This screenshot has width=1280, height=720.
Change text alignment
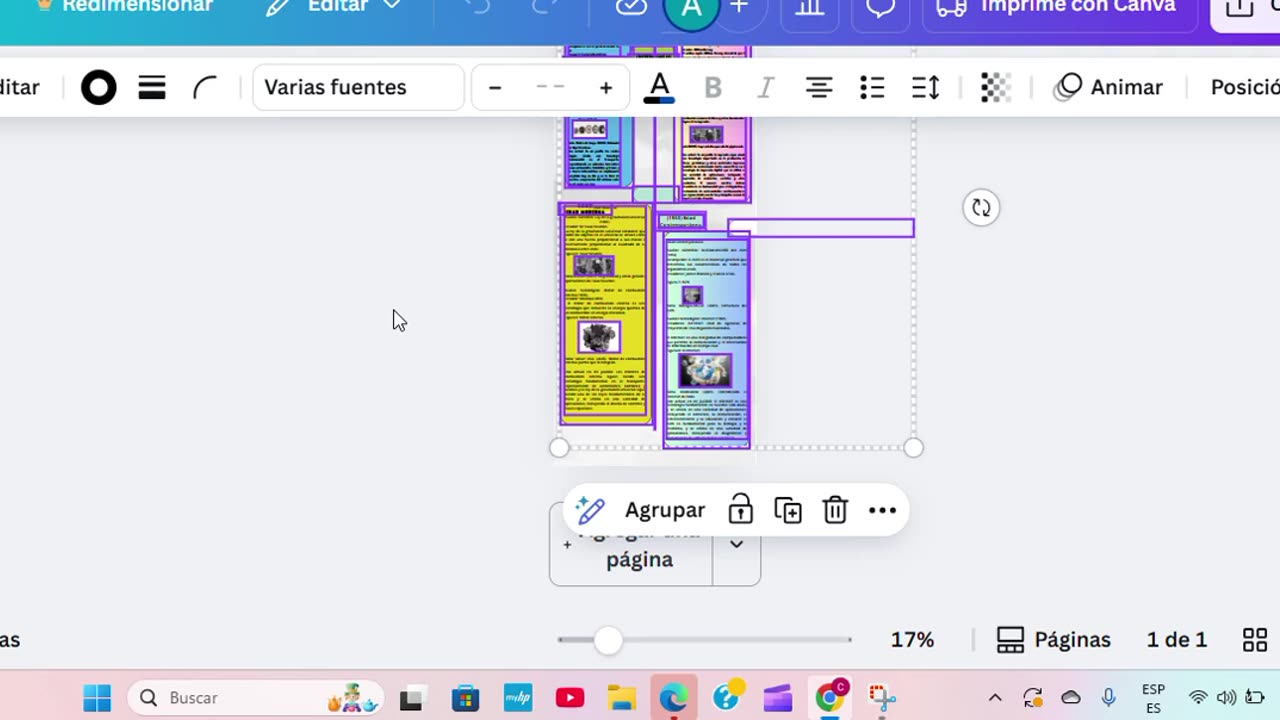[819, 88]
